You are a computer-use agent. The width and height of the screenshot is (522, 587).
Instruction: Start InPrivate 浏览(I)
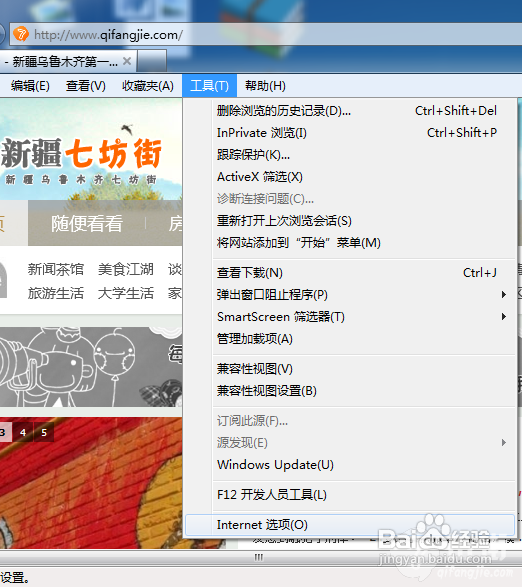coord(350,133)
